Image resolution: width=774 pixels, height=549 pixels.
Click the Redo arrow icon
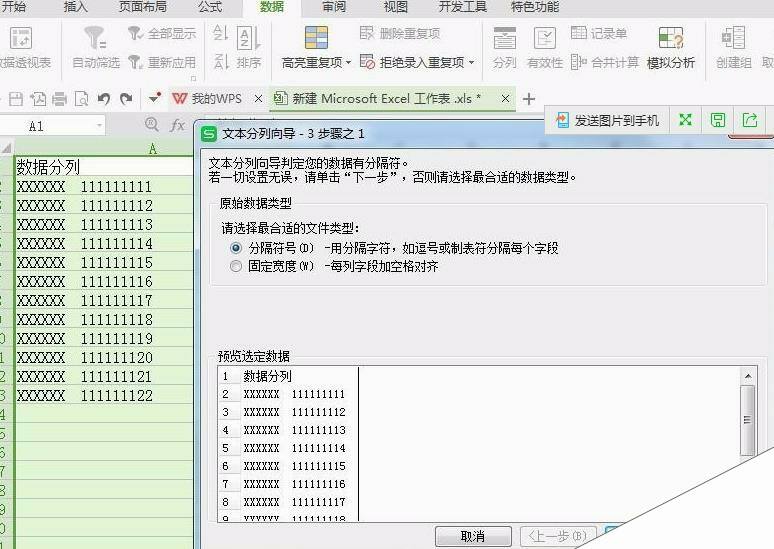pyautogui.click(x=126, y=99)
